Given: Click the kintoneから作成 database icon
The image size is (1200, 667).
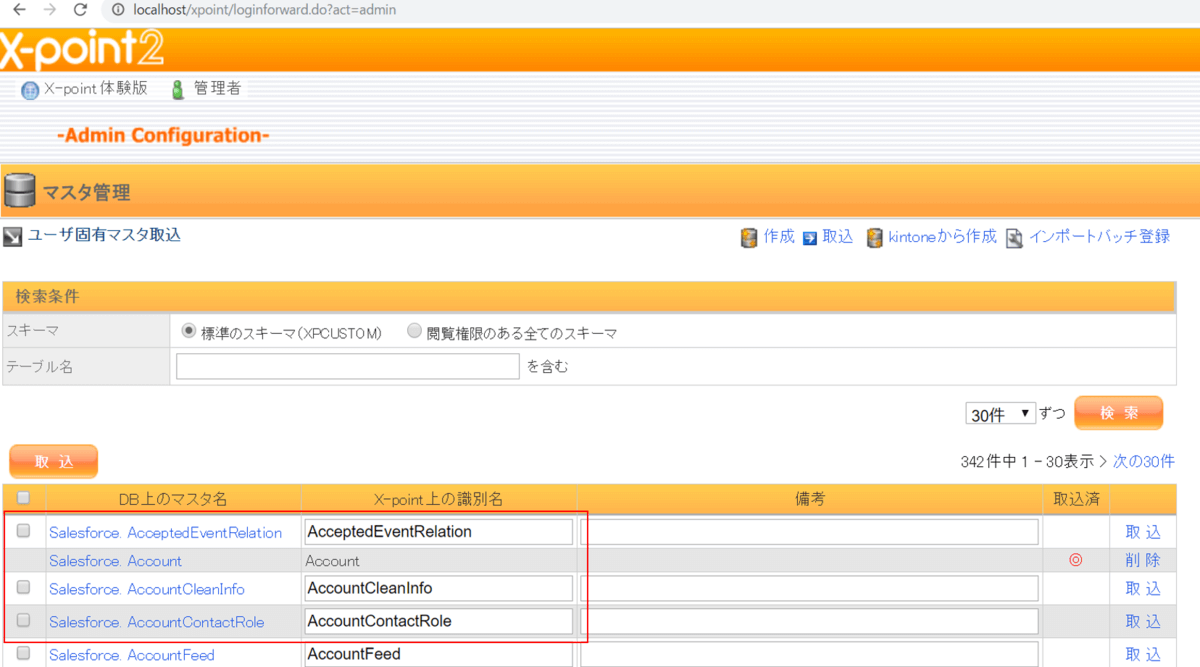Looking at the screenshot, I should tap(875, 238).
